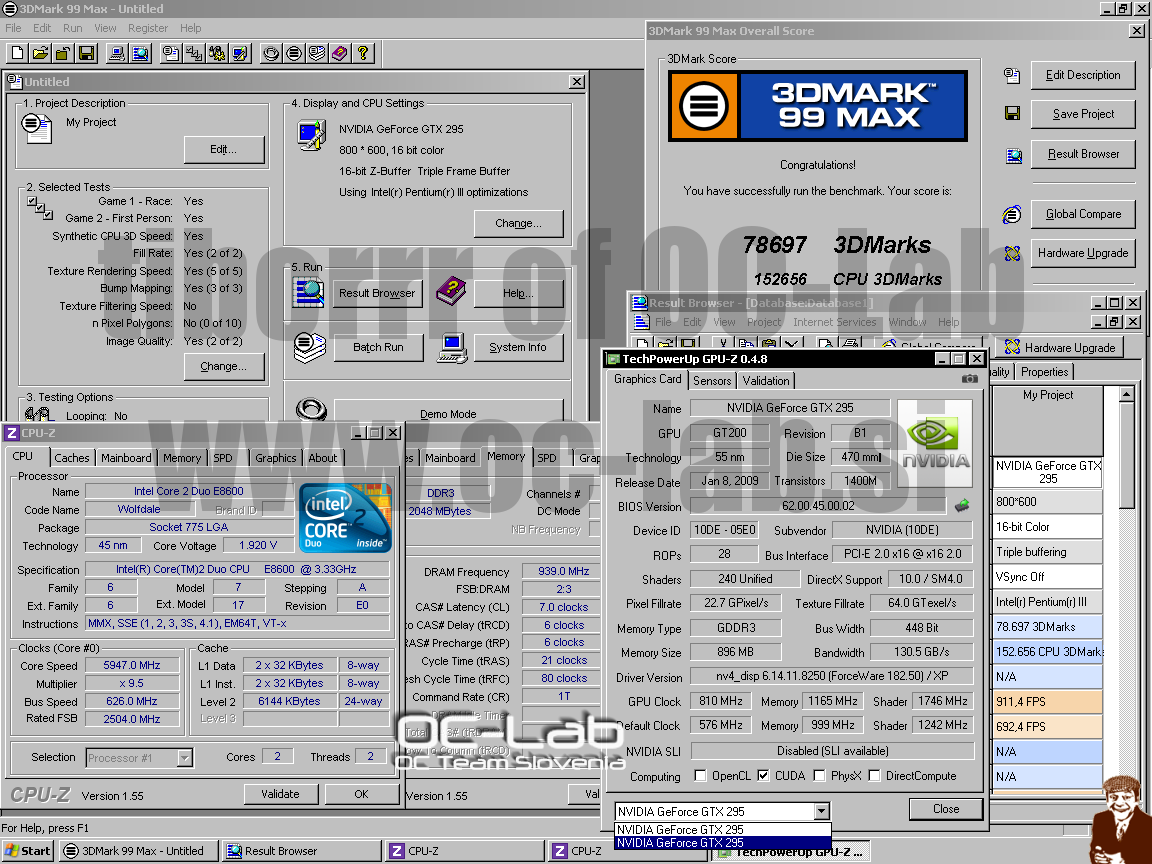Click the Save Project button

coord(1083,114)
